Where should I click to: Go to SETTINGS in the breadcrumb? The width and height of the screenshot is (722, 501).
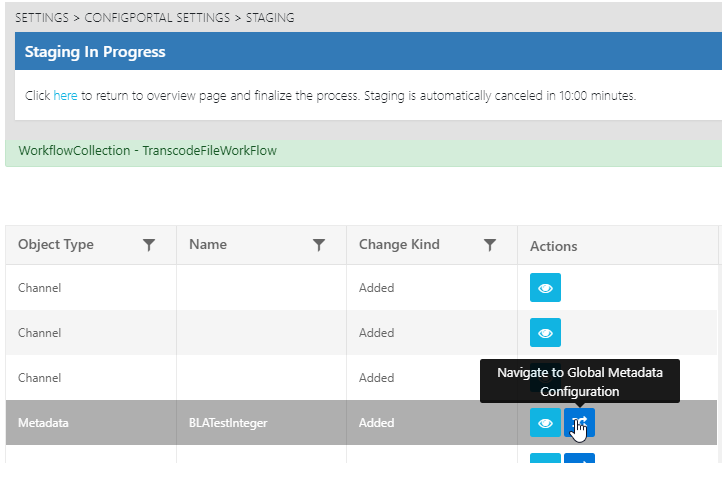(43, 18)
